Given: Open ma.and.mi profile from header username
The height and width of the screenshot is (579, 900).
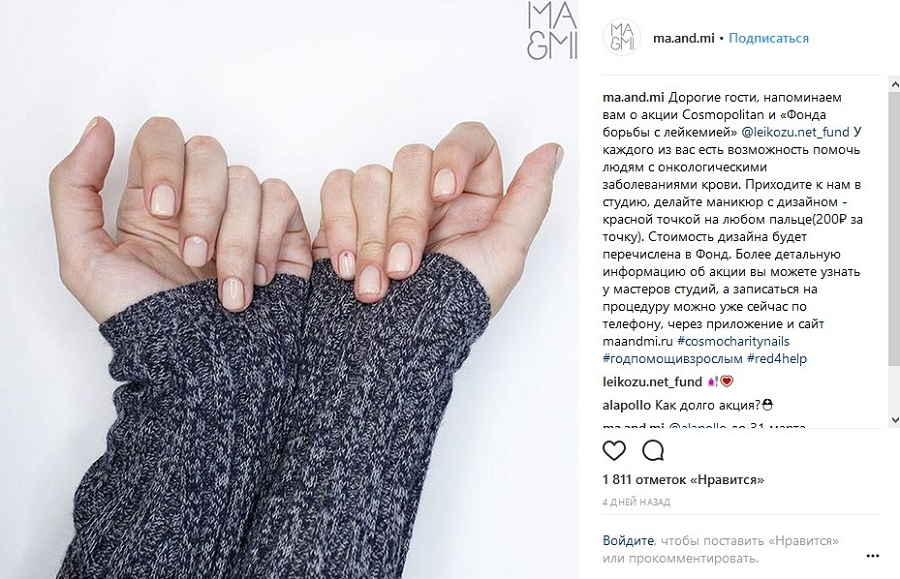Looking at the screenshot, I should point(684,38).
